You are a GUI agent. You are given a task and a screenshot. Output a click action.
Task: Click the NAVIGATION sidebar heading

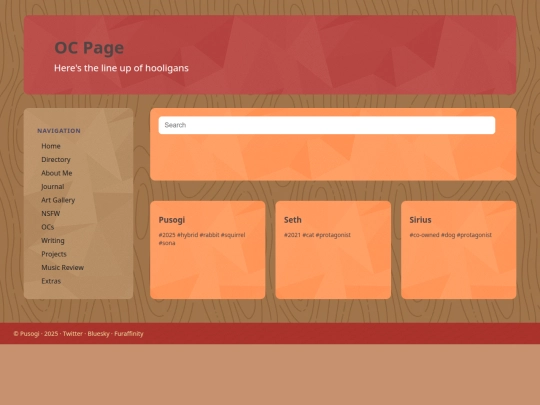[x=59, y=131]
